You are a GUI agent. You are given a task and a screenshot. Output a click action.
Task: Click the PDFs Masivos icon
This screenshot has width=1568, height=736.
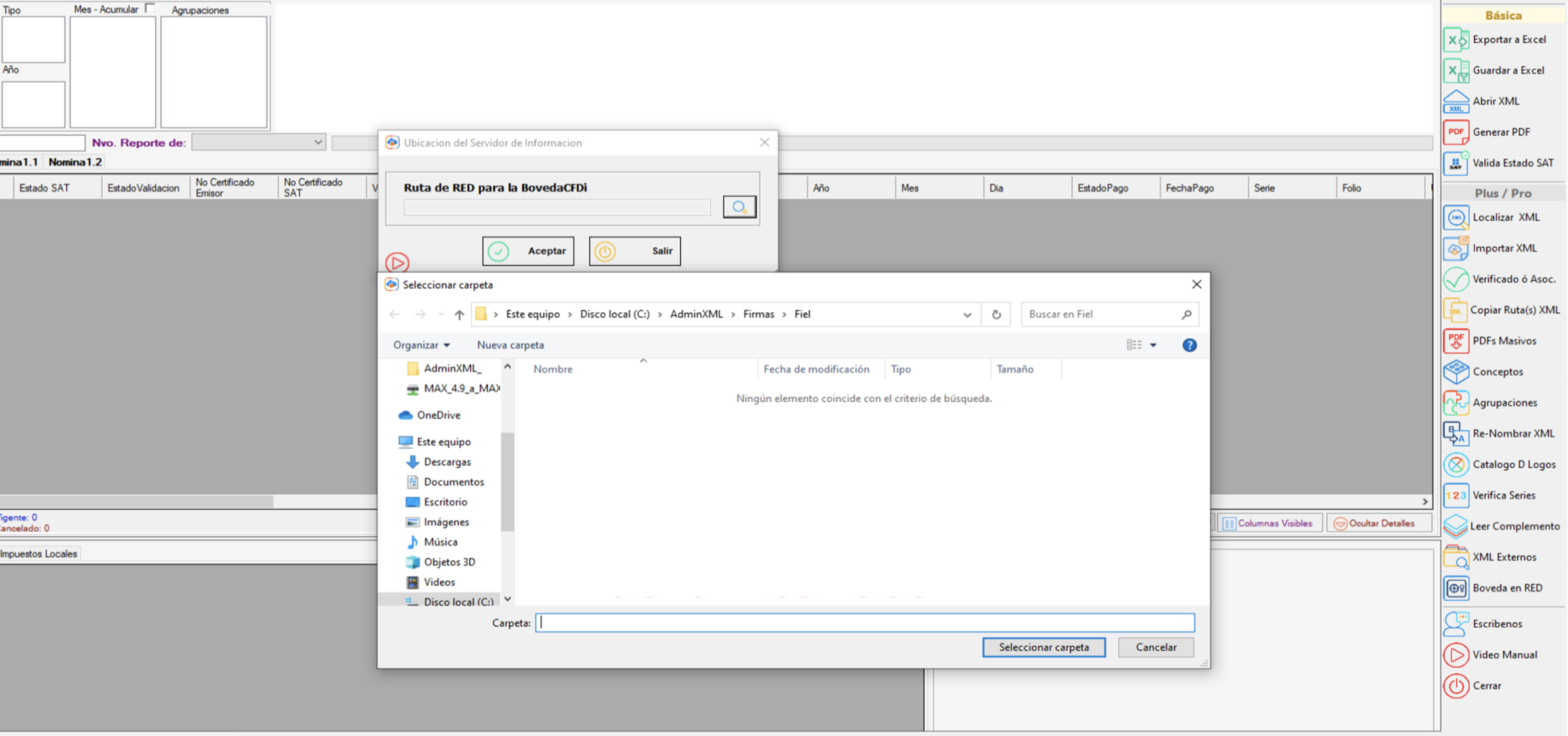click(1455, 341)
